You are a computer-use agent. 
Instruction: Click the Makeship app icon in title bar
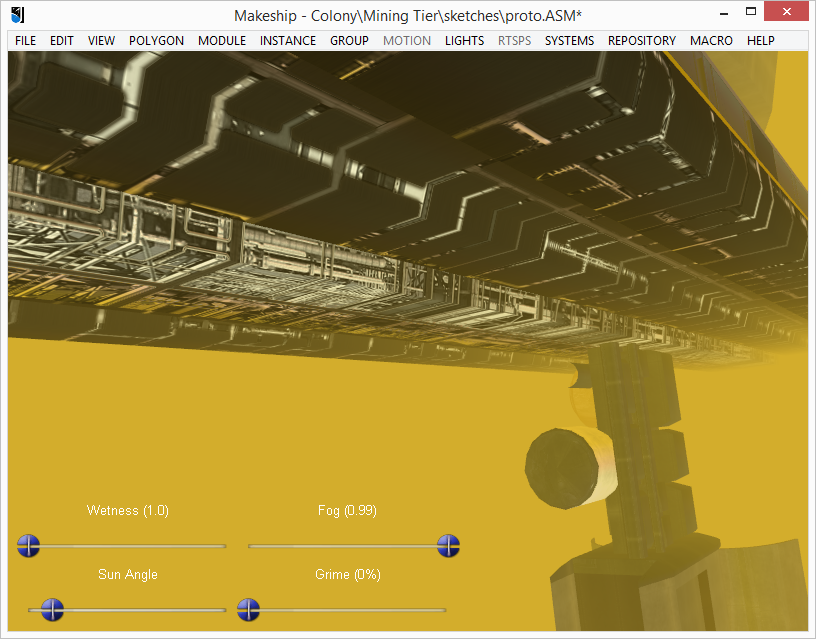pyautogui.click(x=17, y=15)
